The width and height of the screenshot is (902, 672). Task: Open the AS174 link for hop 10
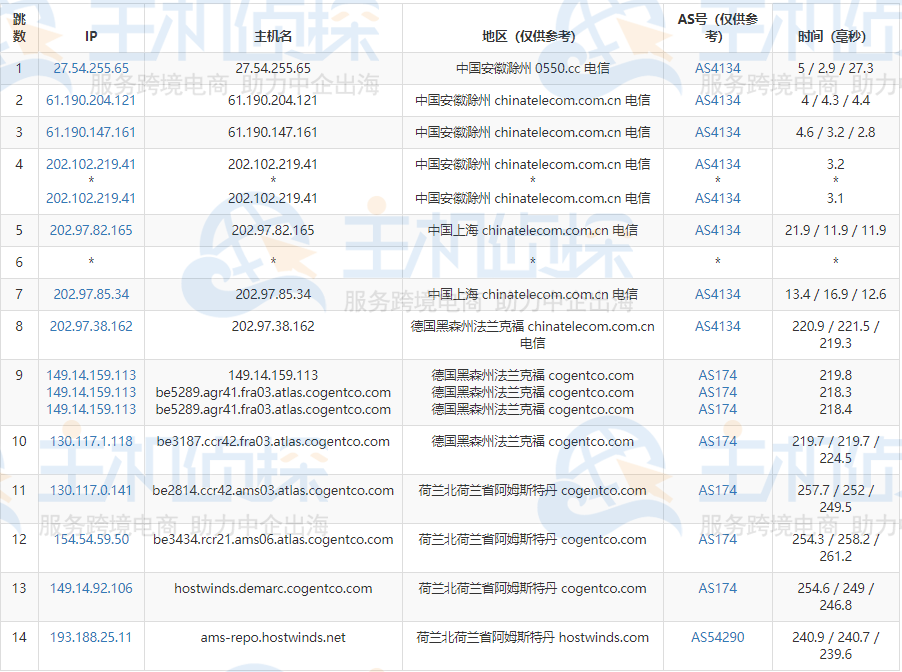(716, 441)
